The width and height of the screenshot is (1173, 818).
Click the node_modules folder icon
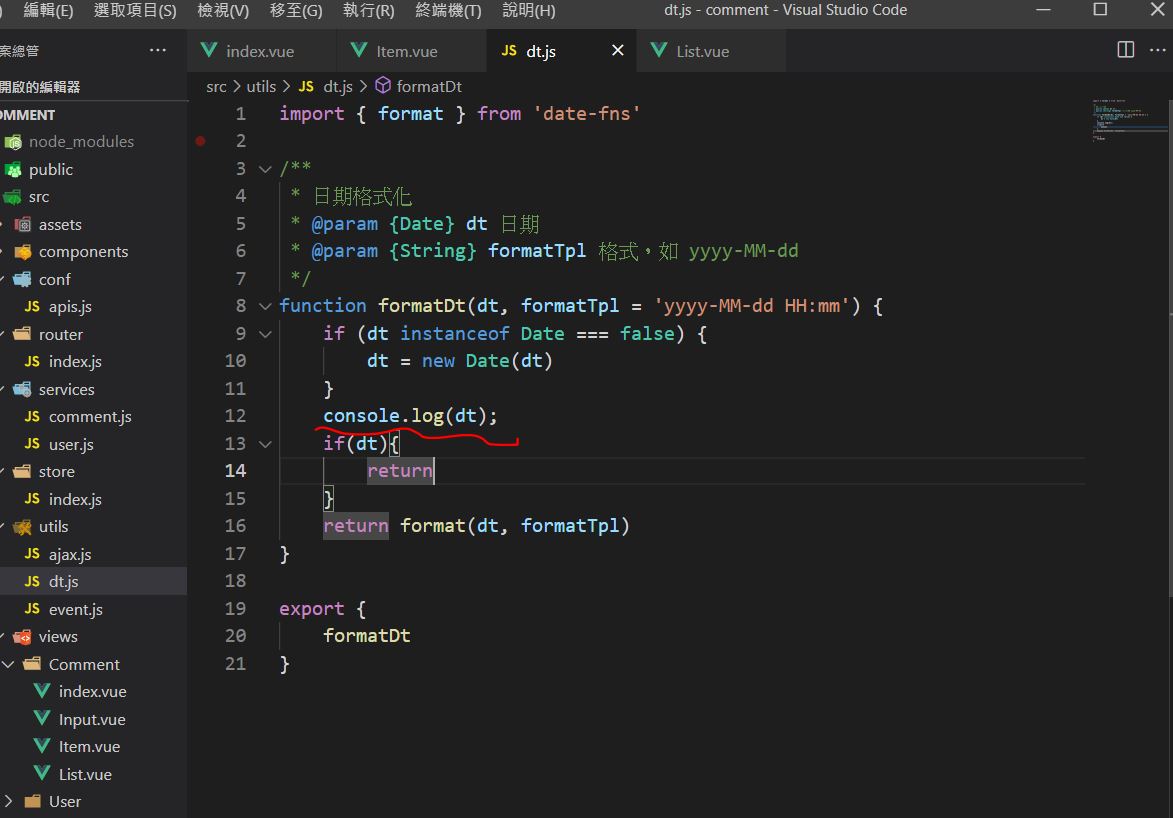13,142
